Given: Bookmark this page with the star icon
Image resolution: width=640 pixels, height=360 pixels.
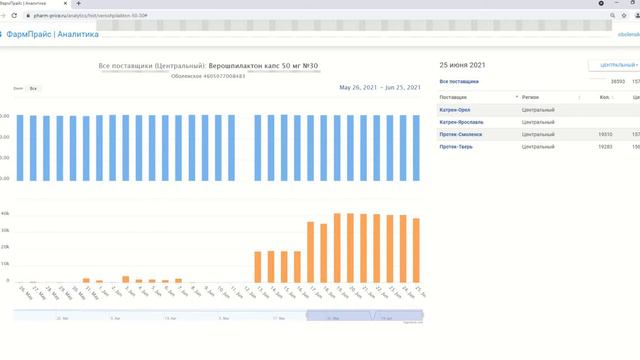Looking at the screenshot, I should click(x=624, y=16).
